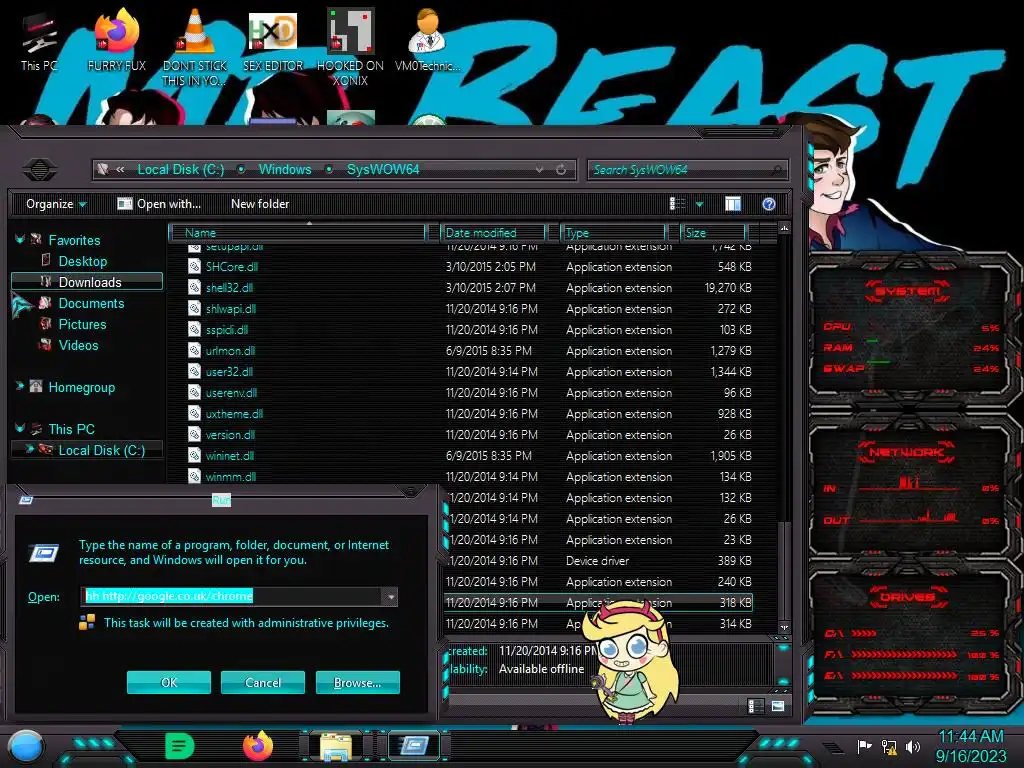
Task: Change the view layout icon
Action: point(678,204)
